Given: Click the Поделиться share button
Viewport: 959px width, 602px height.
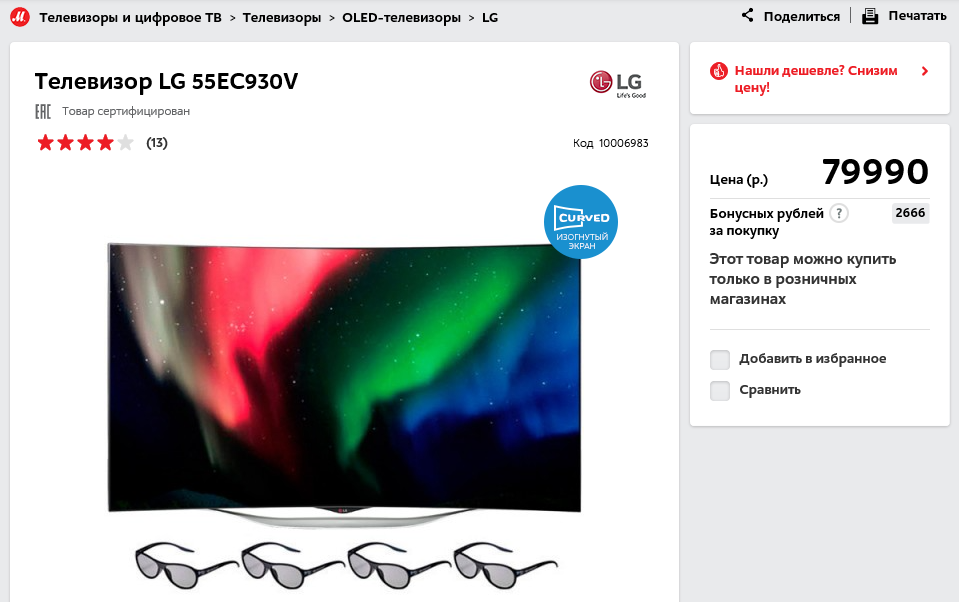Looking at the screenshot, I should tap(790, 16).
